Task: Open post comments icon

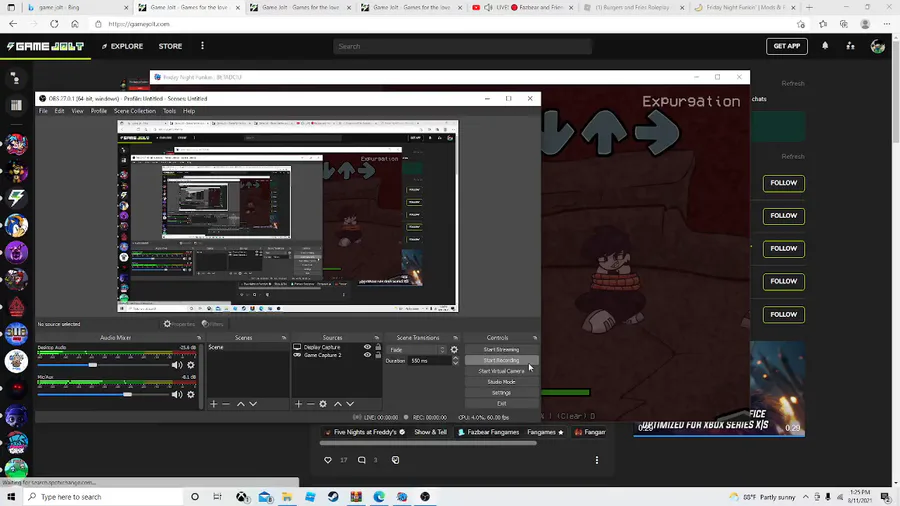Action: pyautogui.click(x=362, y=460)
